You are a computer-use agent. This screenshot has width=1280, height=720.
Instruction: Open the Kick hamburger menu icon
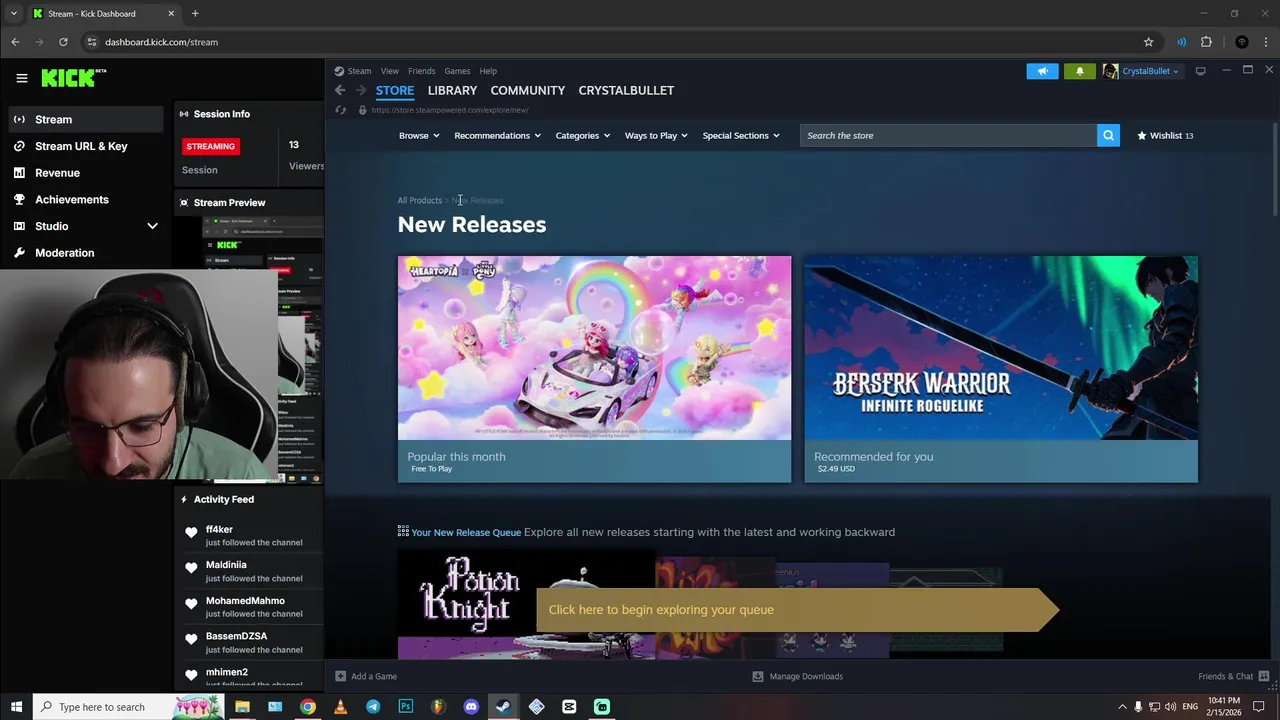coord(21,78)
